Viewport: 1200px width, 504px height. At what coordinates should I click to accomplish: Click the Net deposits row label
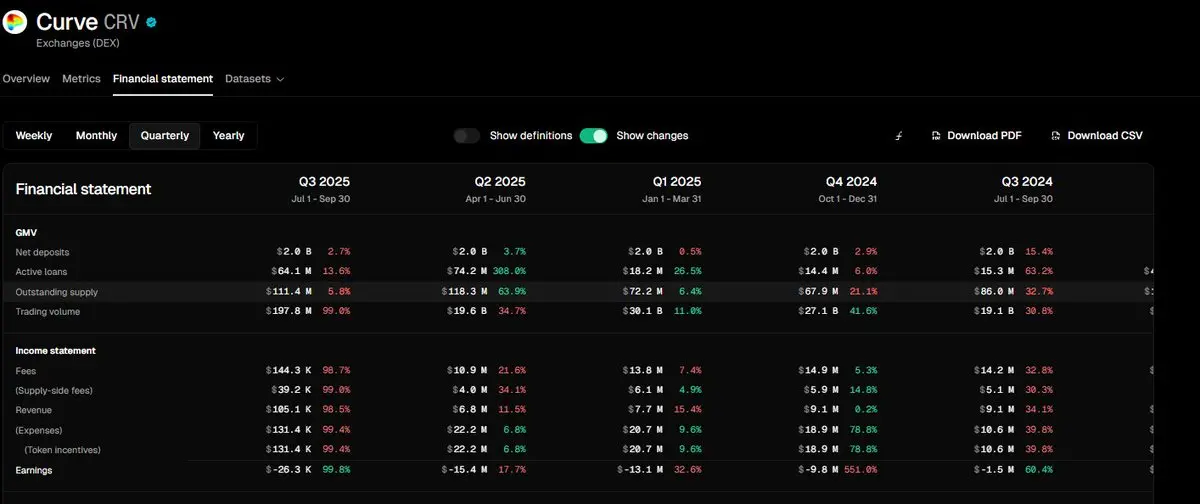pos(42,252)
